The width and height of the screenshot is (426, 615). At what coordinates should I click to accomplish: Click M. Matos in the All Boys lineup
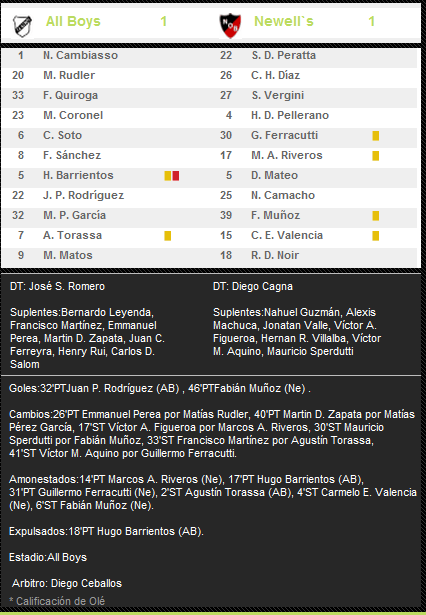pos(68,255)
